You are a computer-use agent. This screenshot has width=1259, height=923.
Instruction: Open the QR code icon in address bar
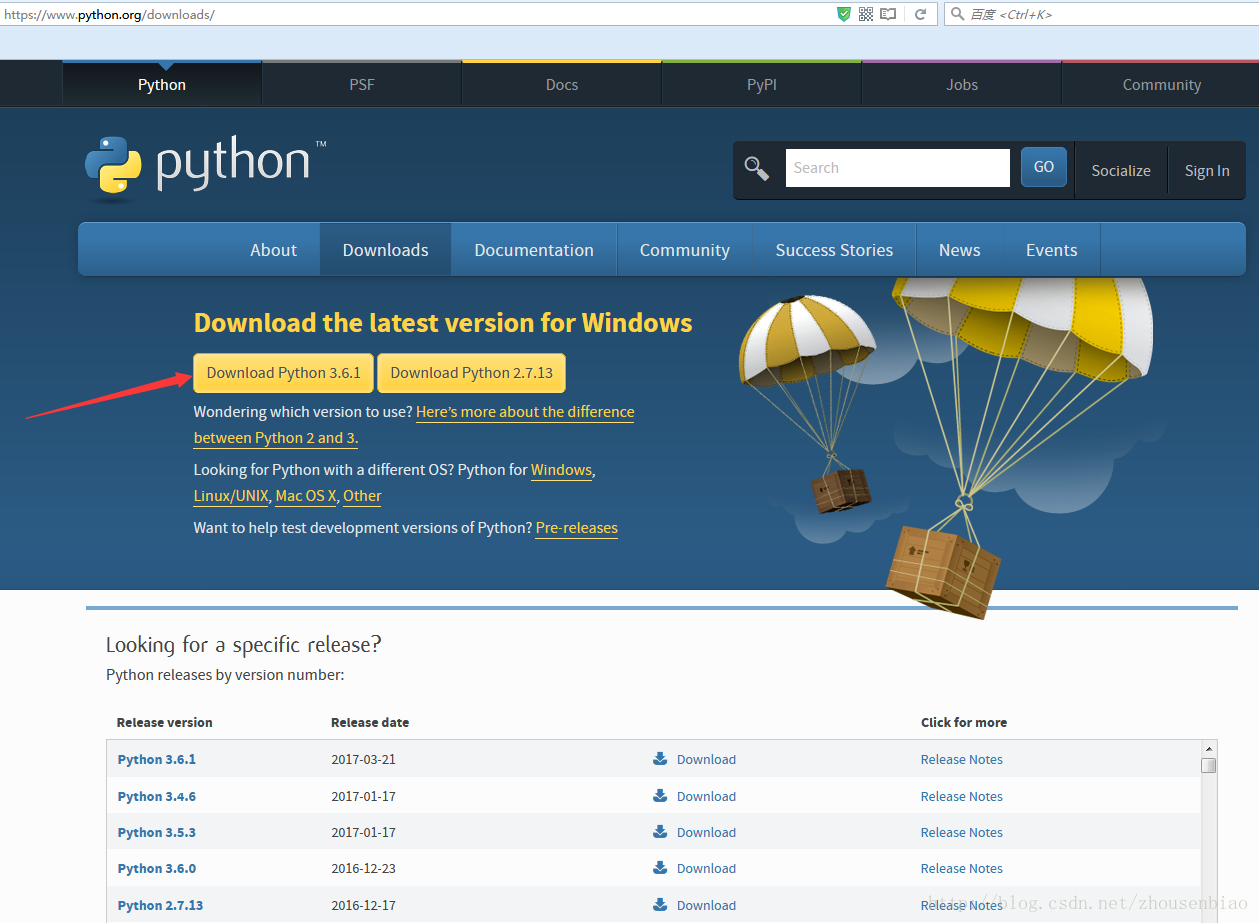pyautogui.click(x=866, y=14)
